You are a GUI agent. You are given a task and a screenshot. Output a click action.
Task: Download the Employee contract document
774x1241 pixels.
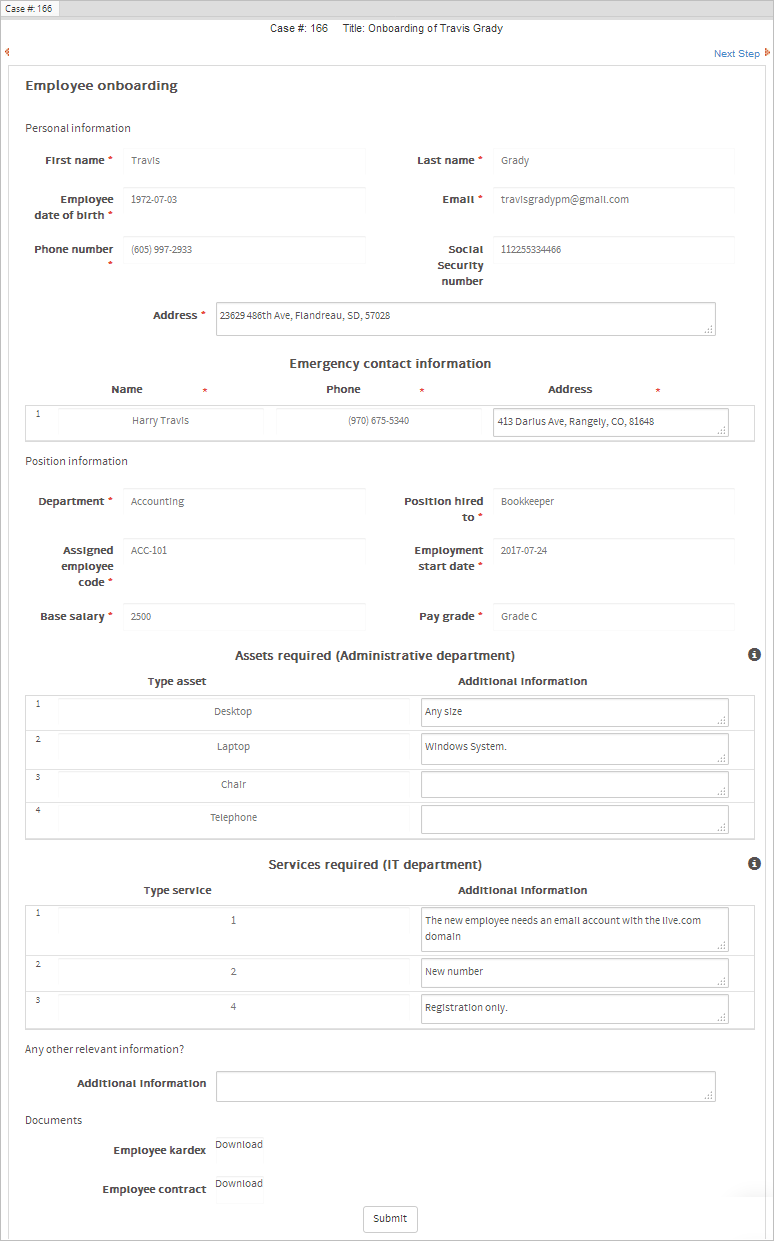click(238, 1184)
